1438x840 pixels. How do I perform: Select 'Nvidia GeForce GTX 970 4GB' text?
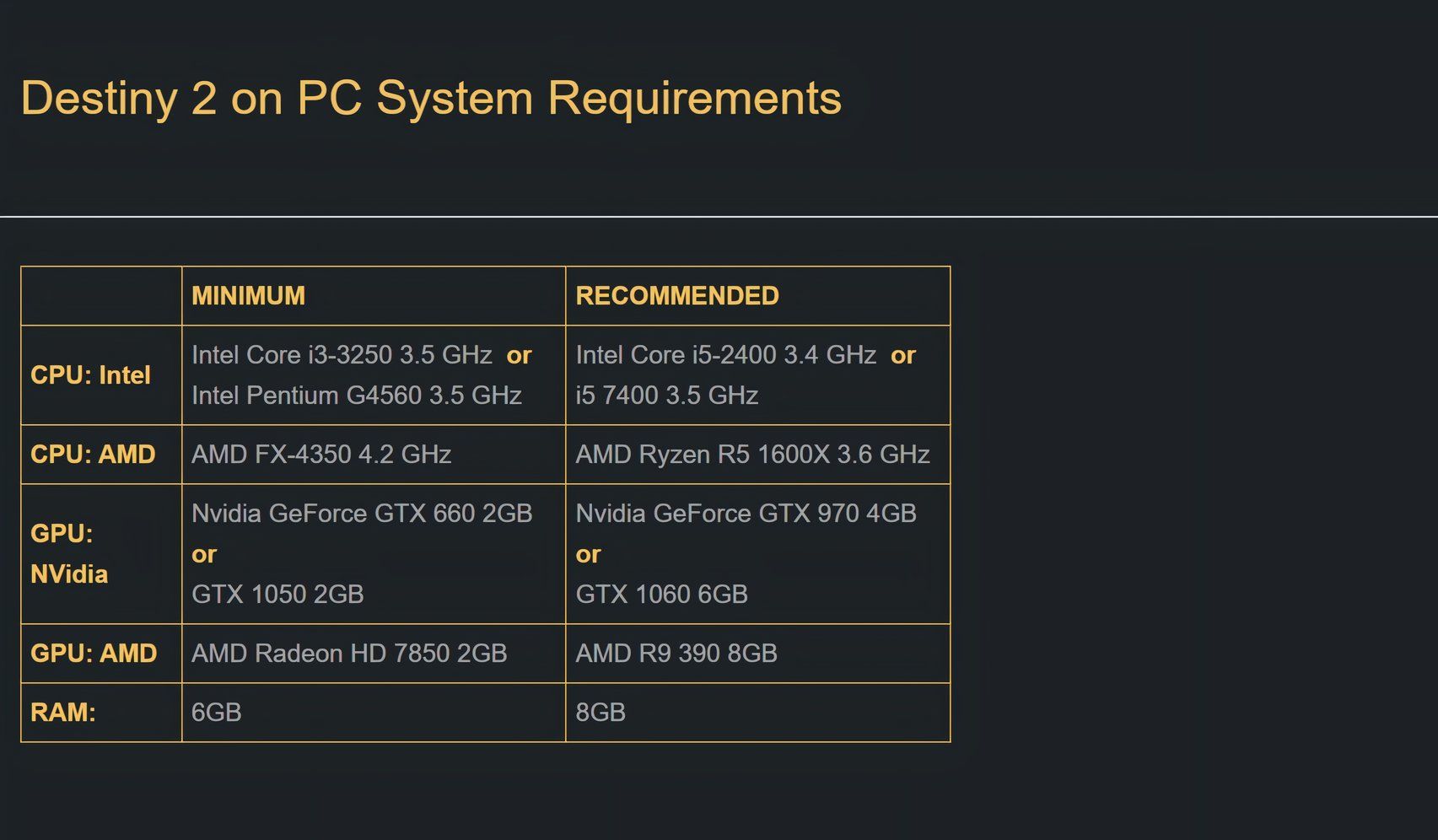pos(746,514)
